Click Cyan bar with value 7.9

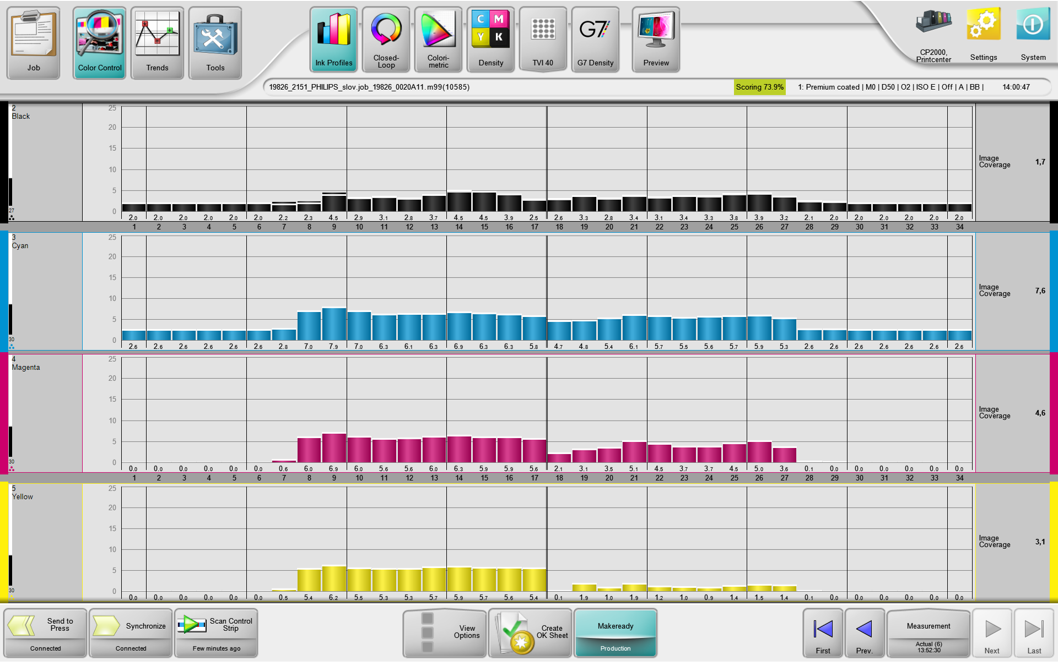click(334, 324)
